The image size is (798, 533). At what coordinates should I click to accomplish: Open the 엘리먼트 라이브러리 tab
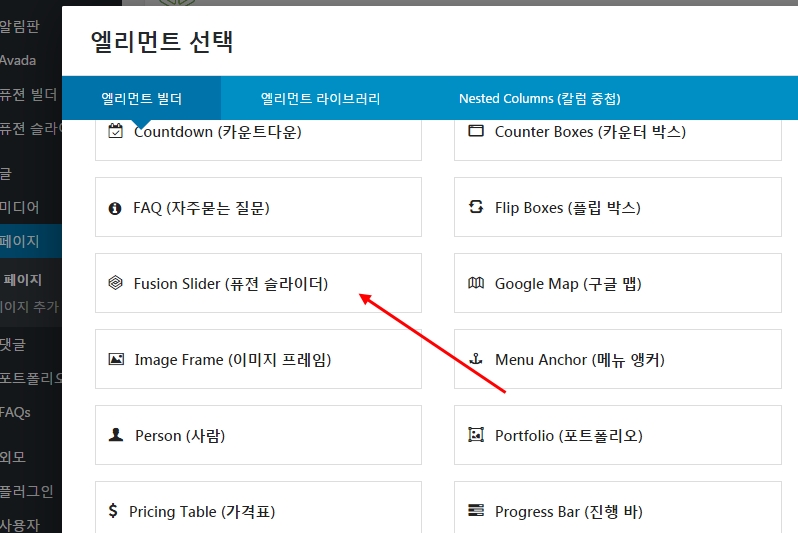tap(320, 98)
